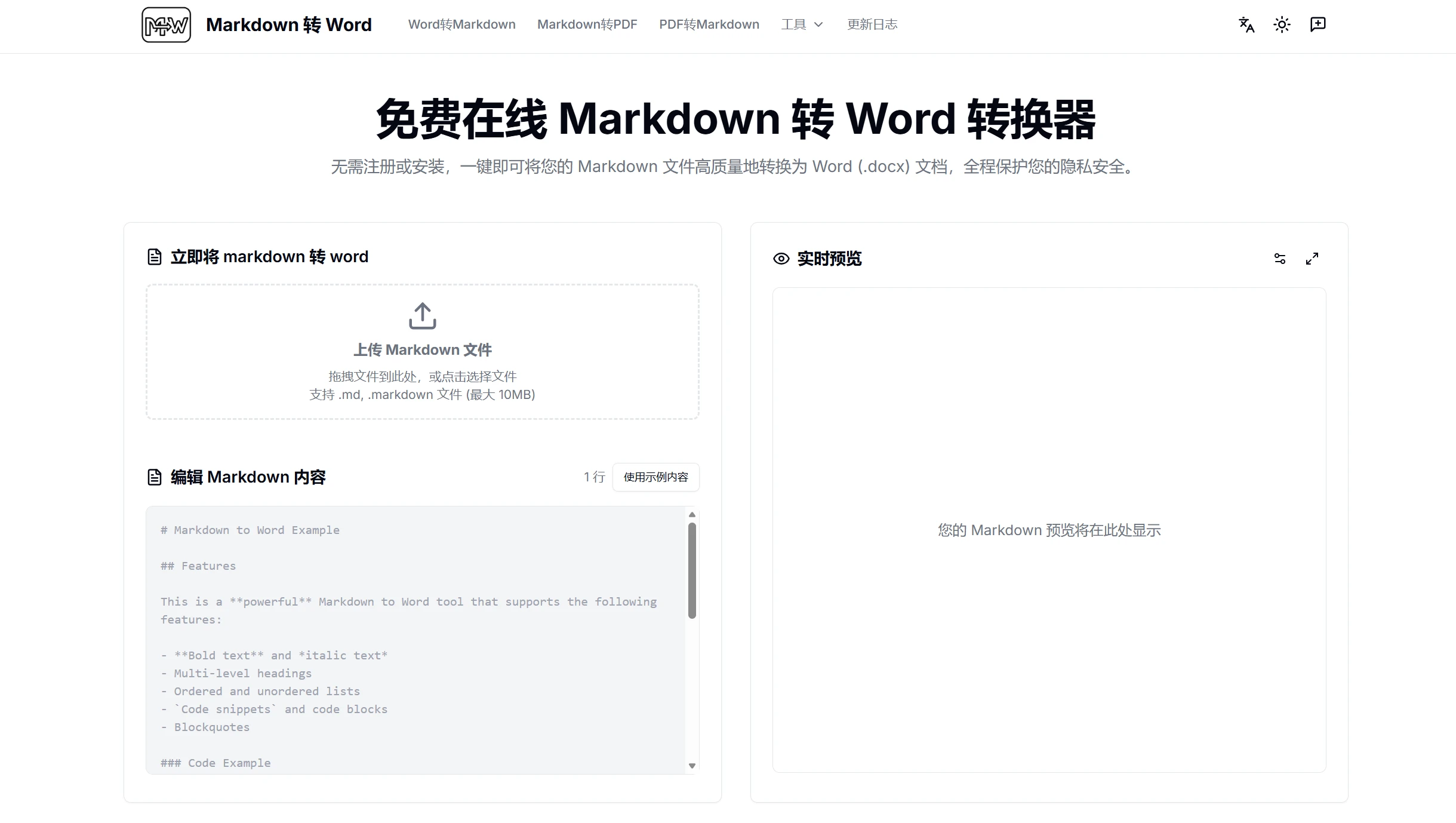Screen dimensions: 1456x823
Task: Click the 1 行 line count
Action: pos(595,477)
